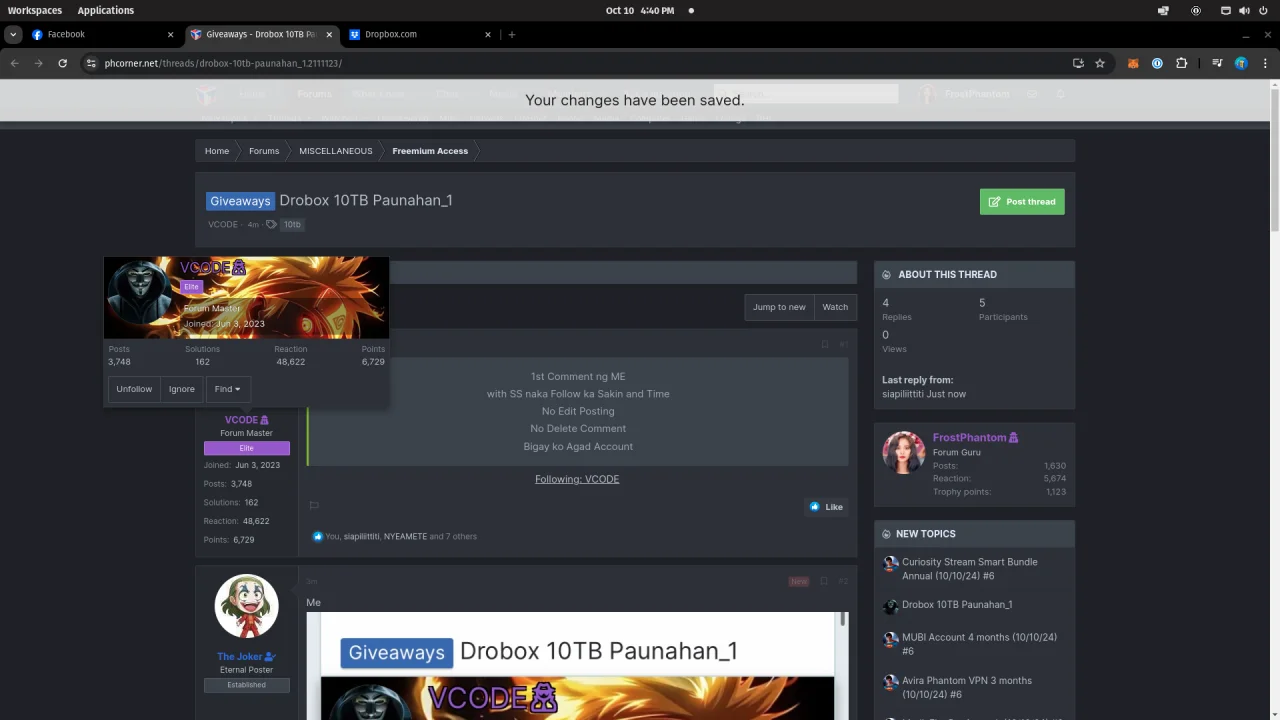The height and width of the screenshot is (720, 1280).
Task: Bookmark this page with the star icon
Action: pyautogui.click(x=1100, y=63)
